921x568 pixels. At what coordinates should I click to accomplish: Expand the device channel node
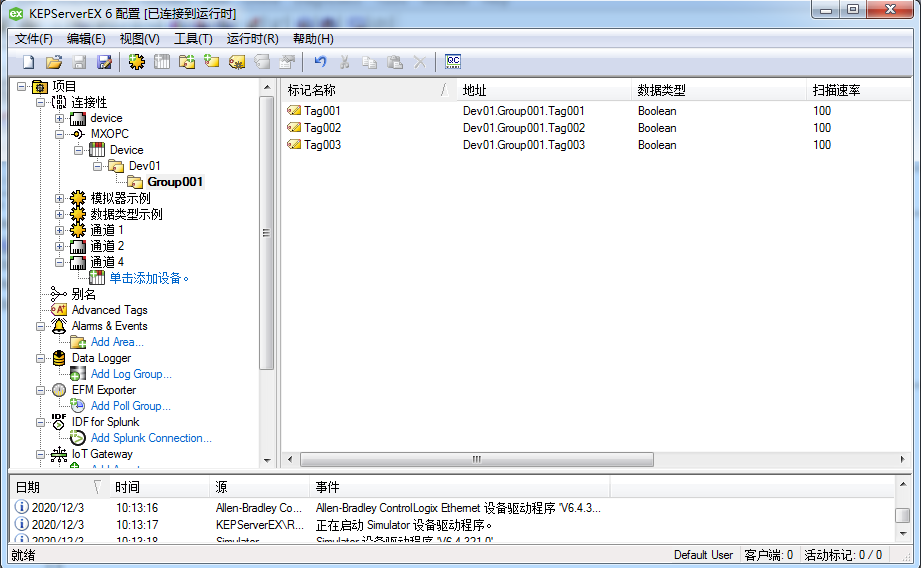[60, 118]
